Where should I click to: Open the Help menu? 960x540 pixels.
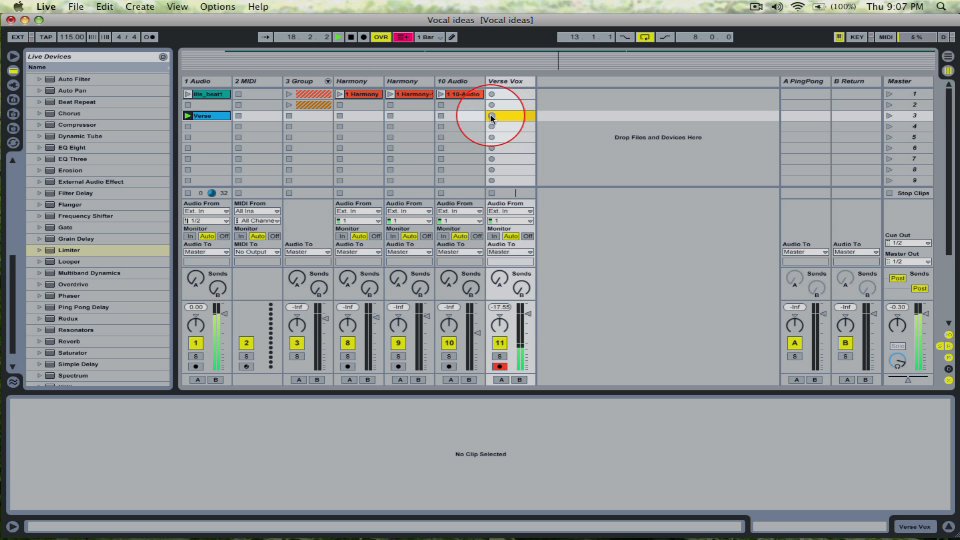pyautogui.click(x=258, y=7)
